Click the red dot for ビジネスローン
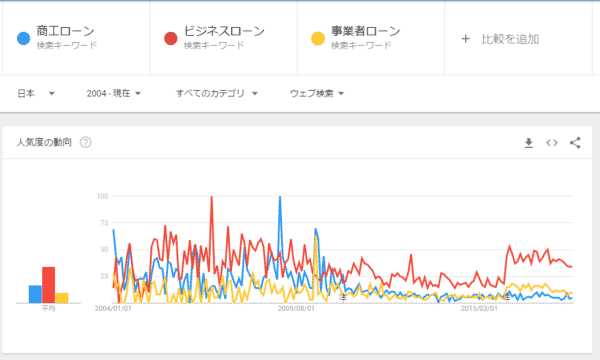Image resolution: width=600 pixels, height=360 pixels. click(171, 38)
